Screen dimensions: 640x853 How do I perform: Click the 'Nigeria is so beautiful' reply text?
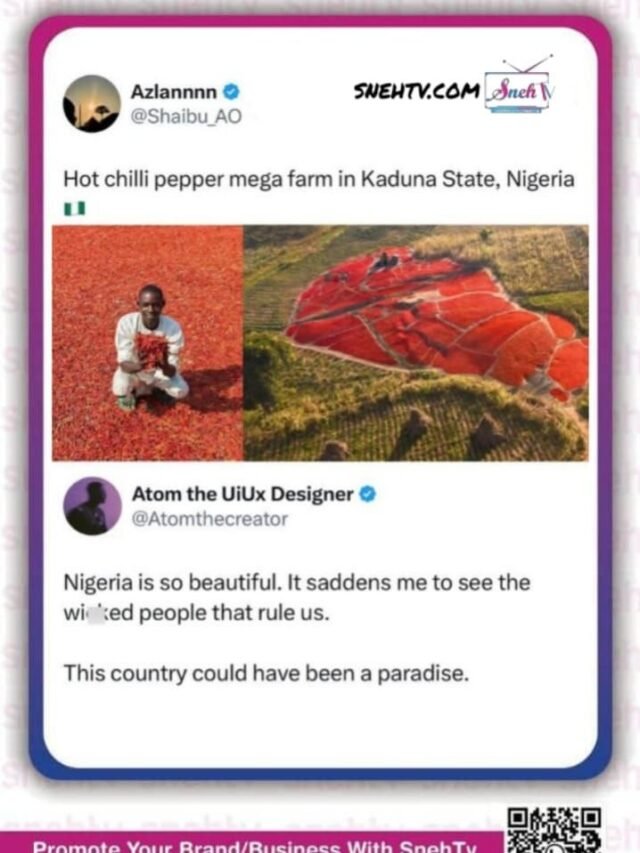297,597
